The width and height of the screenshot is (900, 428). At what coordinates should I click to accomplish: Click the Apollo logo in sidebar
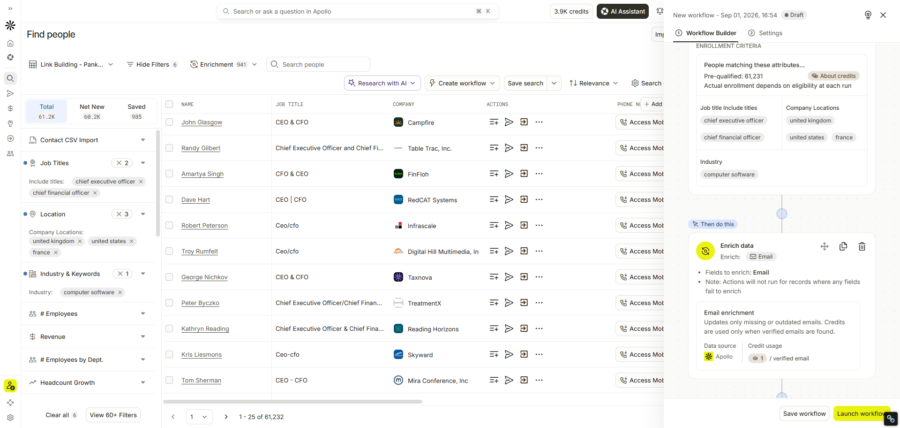(10, 25)
